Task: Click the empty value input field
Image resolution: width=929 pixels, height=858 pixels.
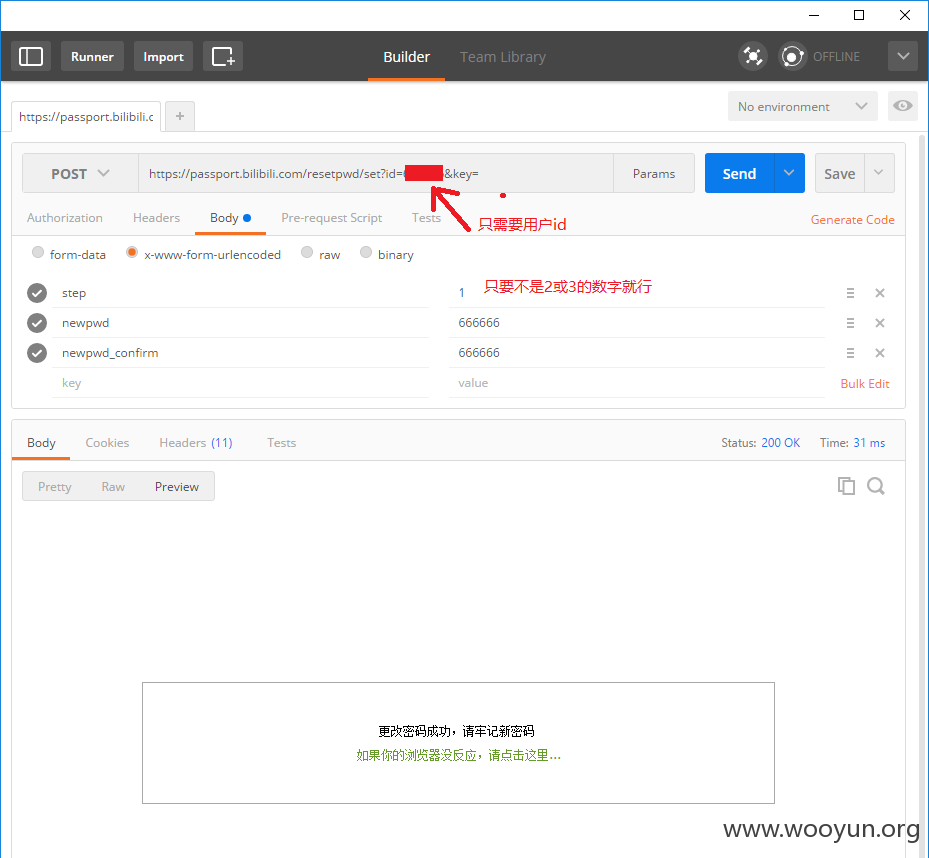Action: tap(637, 383)
